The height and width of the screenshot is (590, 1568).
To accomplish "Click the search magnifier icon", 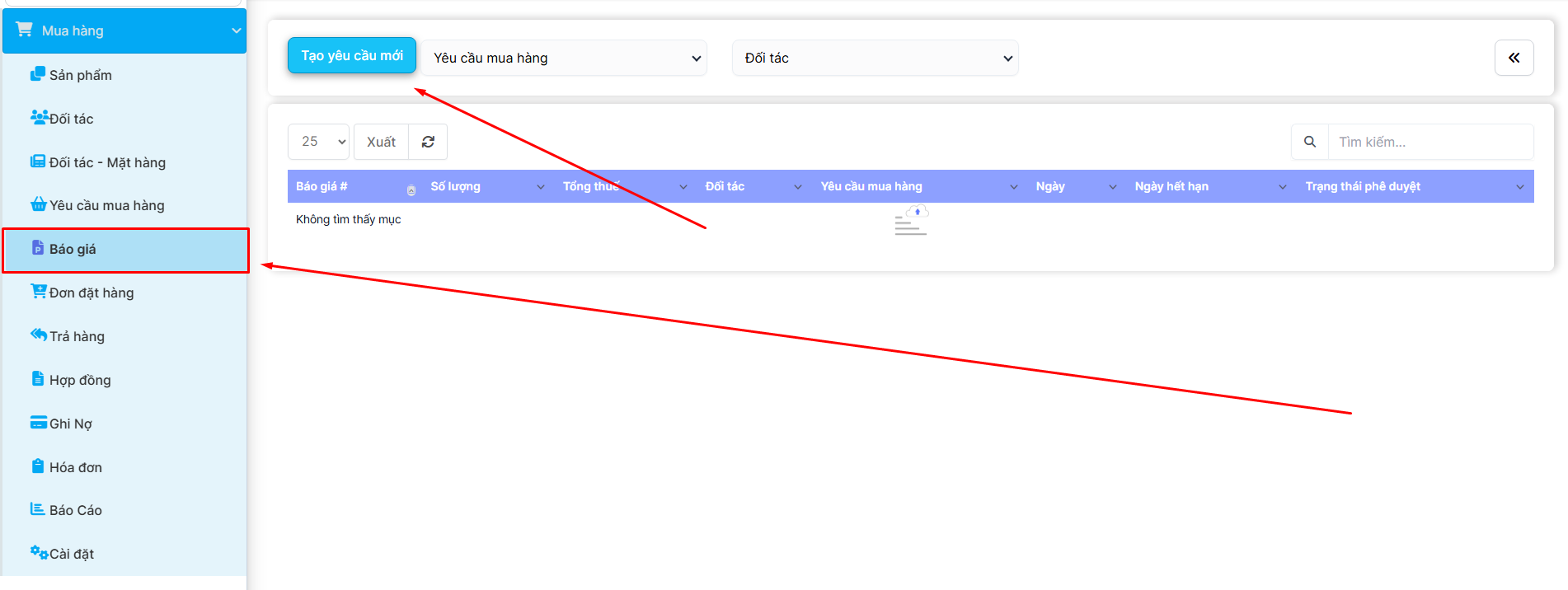I will pos(1309,142).
